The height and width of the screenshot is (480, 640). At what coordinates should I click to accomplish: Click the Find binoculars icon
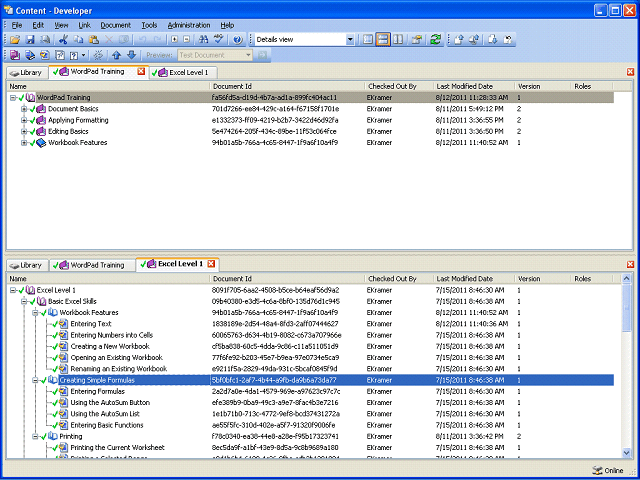point(203,40)
